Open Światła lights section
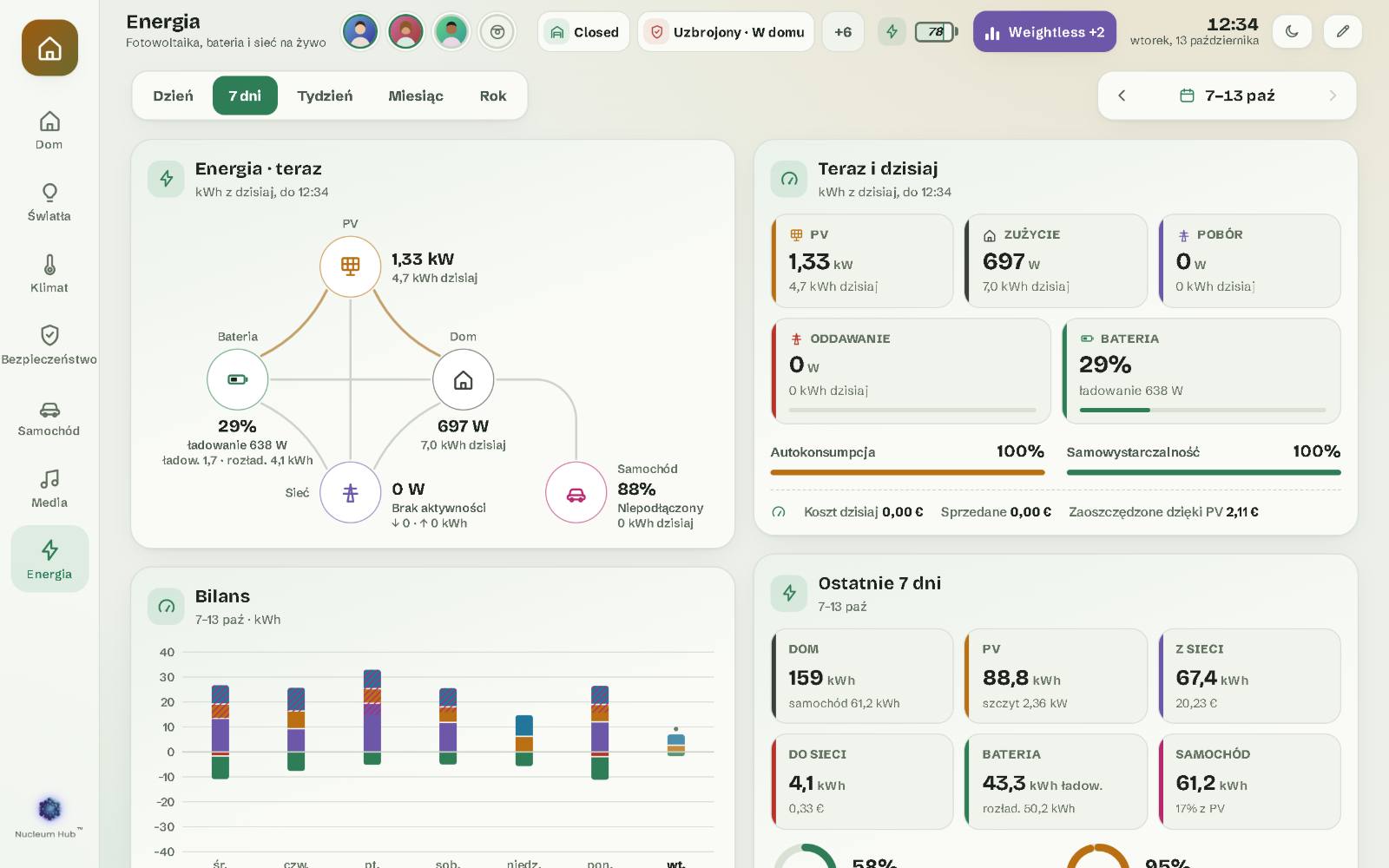 click(x=49, y=202)
